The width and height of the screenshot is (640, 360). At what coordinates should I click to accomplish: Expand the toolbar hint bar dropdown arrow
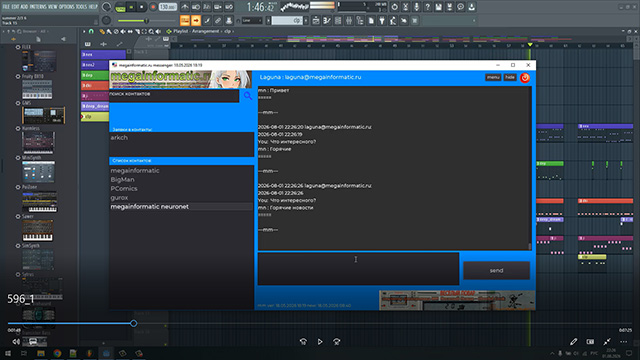tap(474, 20)
